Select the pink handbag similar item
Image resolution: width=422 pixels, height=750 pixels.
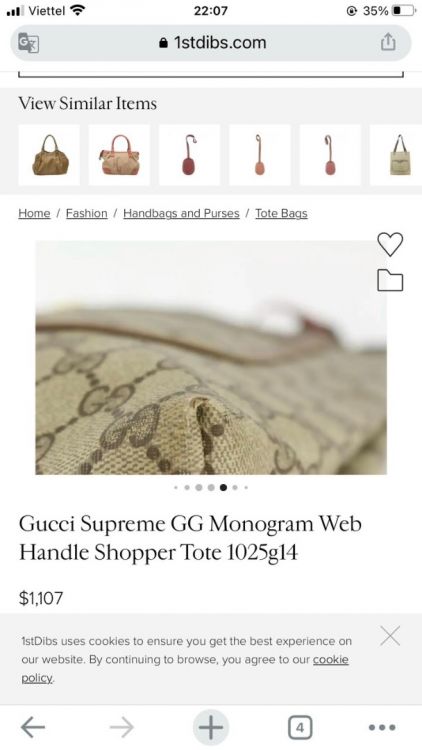coord(119,155)
